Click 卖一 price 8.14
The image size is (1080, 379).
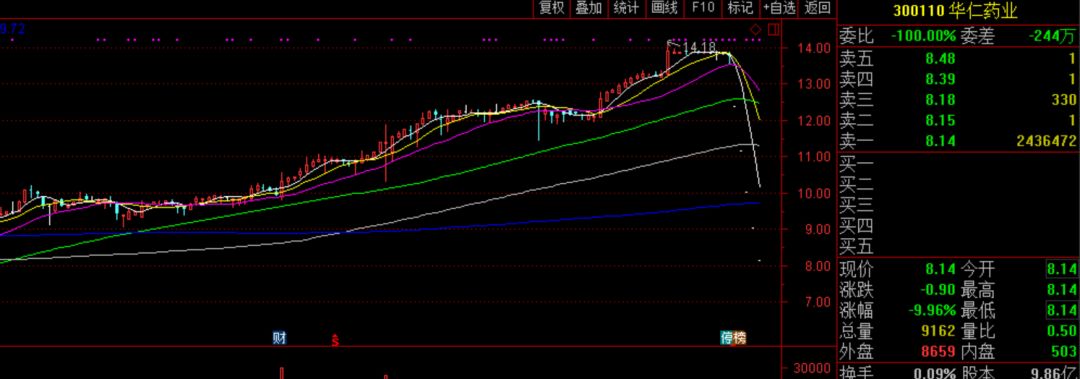coord(940,141)
